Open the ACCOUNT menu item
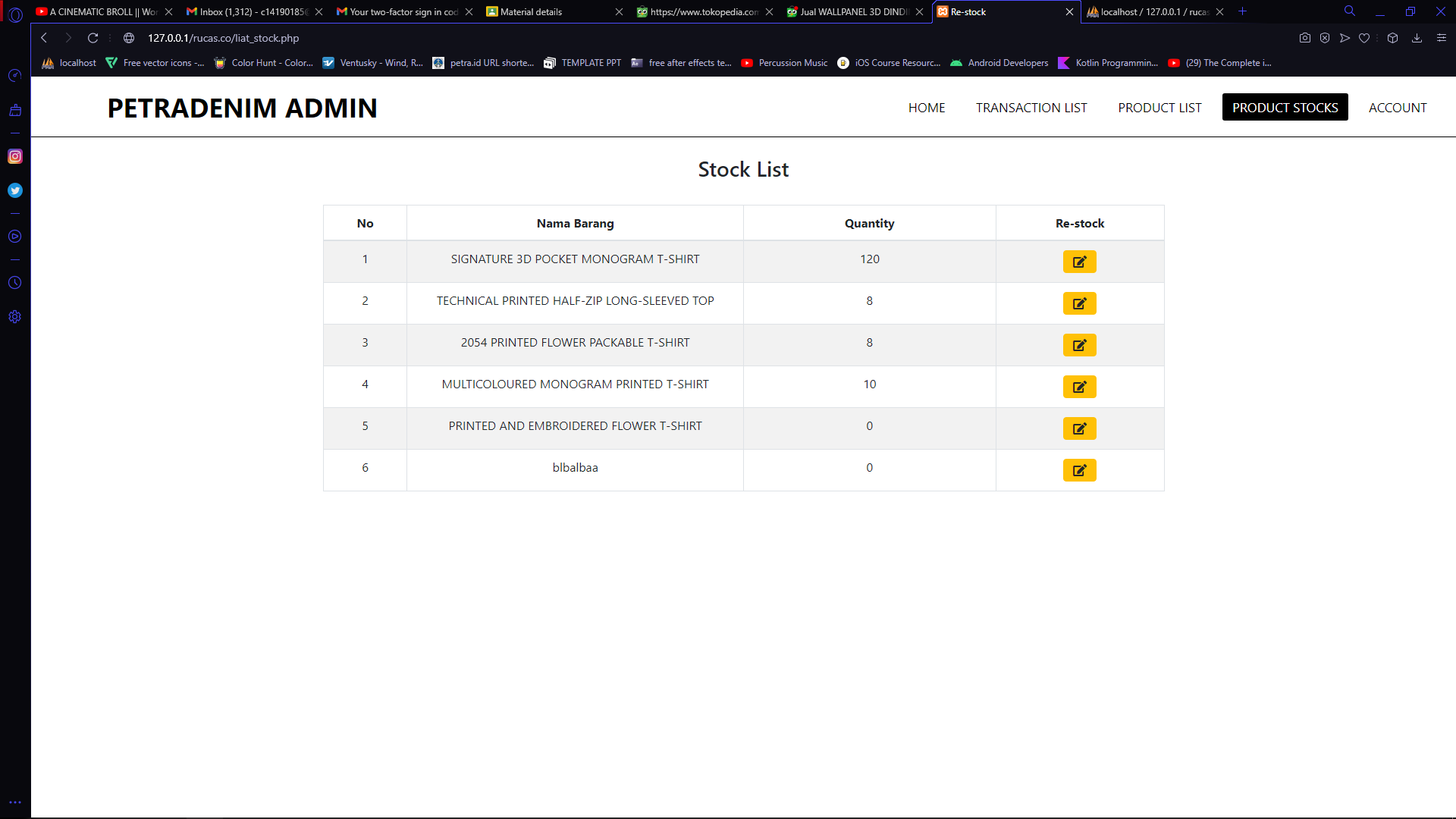Screen dimensions: 1456x819 pos(1398,108)
